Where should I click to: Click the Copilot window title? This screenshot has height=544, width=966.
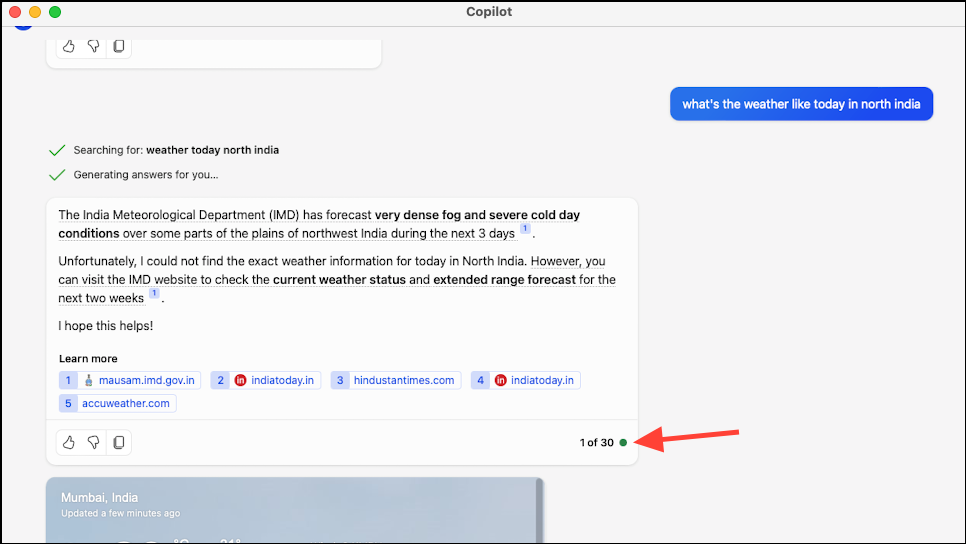coord(489,12)
